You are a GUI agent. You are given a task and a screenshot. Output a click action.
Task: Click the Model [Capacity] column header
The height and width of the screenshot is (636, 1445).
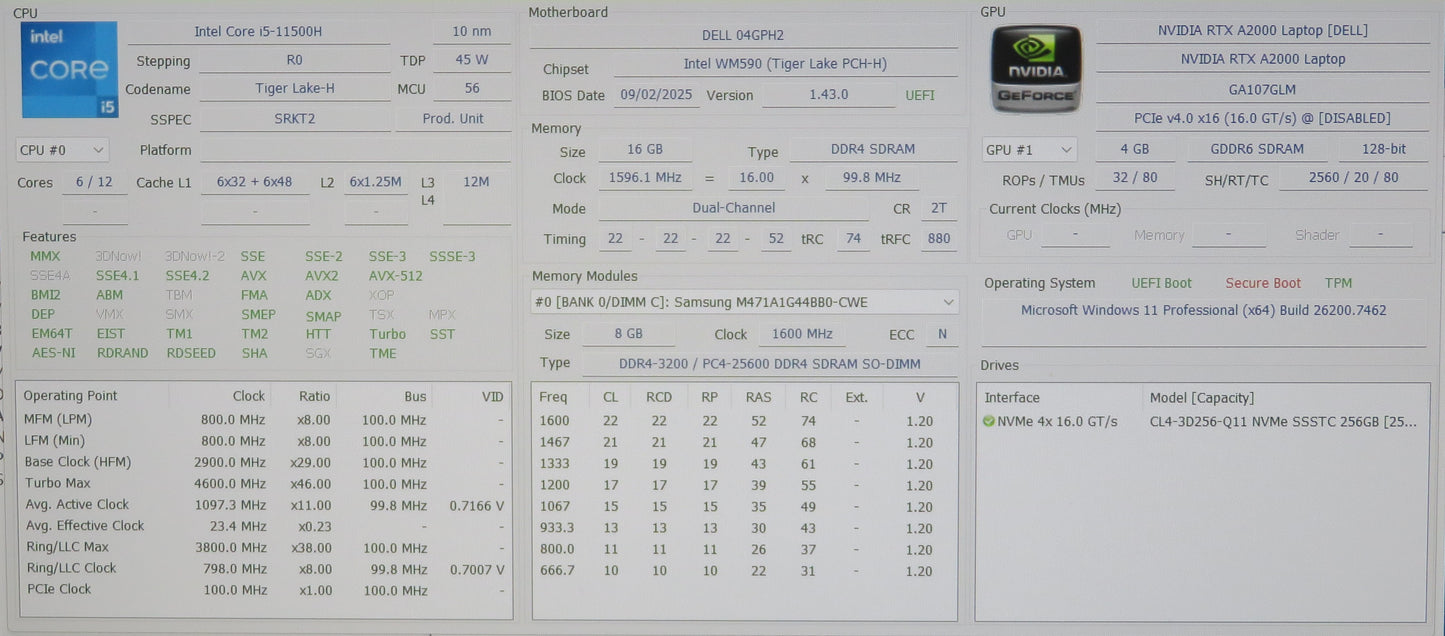coord(1201,398)
